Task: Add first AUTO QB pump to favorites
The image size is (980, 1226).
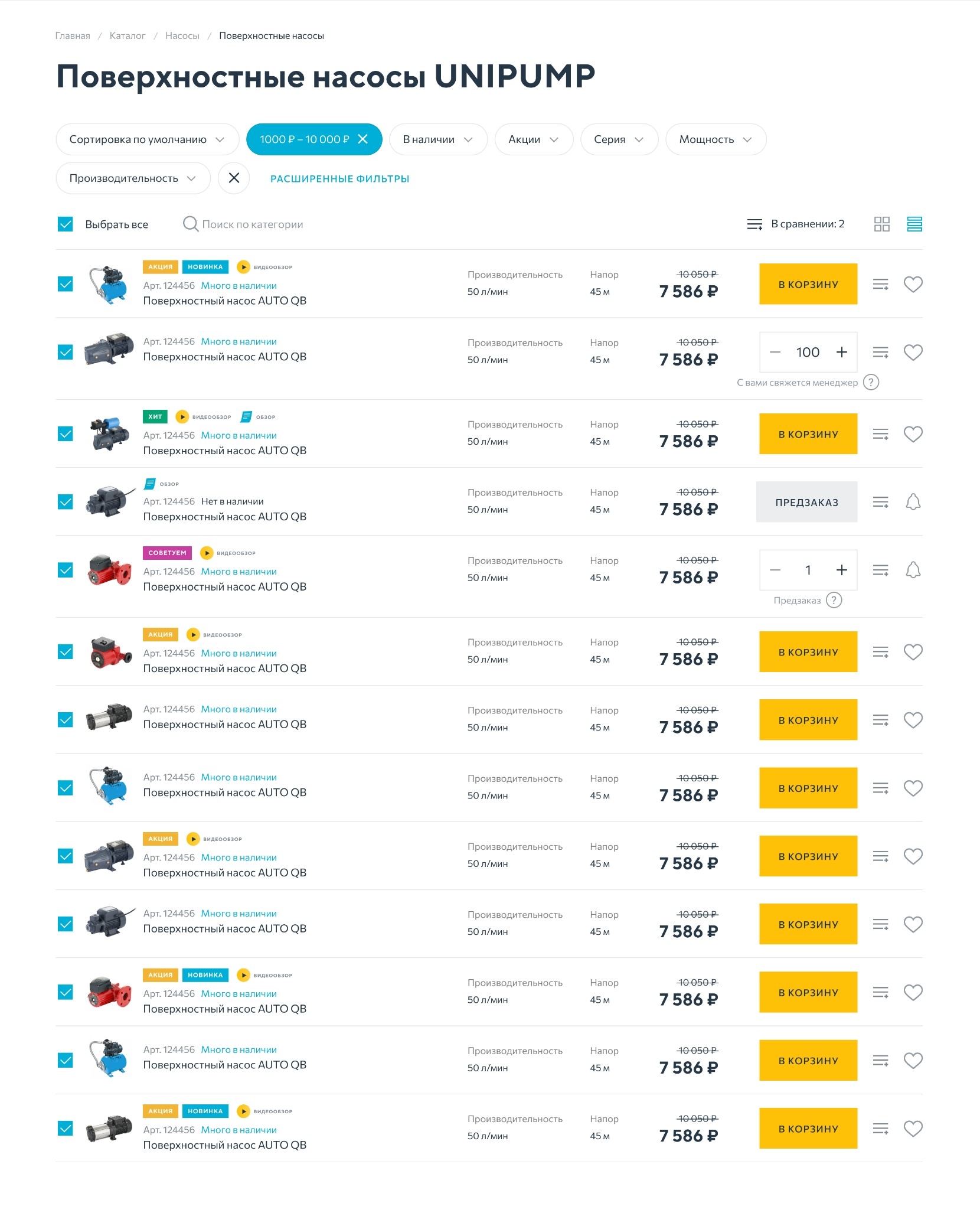Action: pos(913,285)
